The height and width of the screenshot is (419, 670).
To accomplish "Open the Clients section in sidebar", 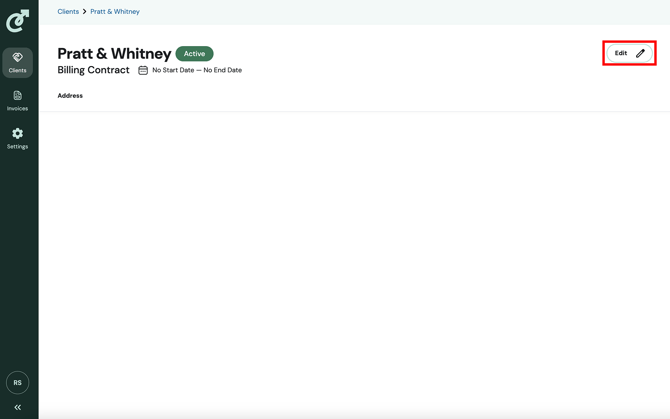I will 18,62.
